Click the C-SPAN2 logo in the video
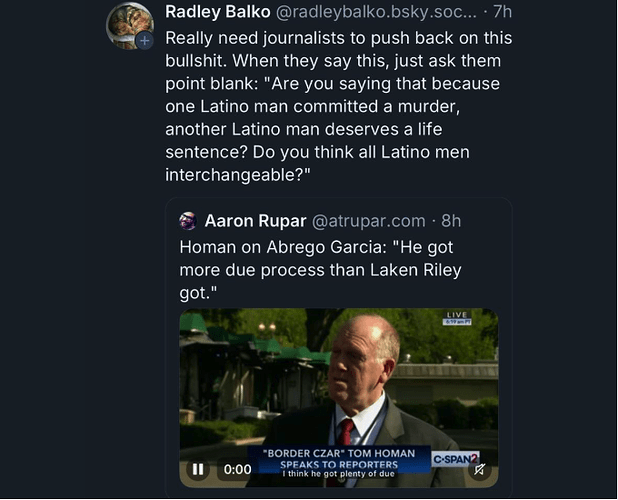618x500 pixels. coord(457,457)
